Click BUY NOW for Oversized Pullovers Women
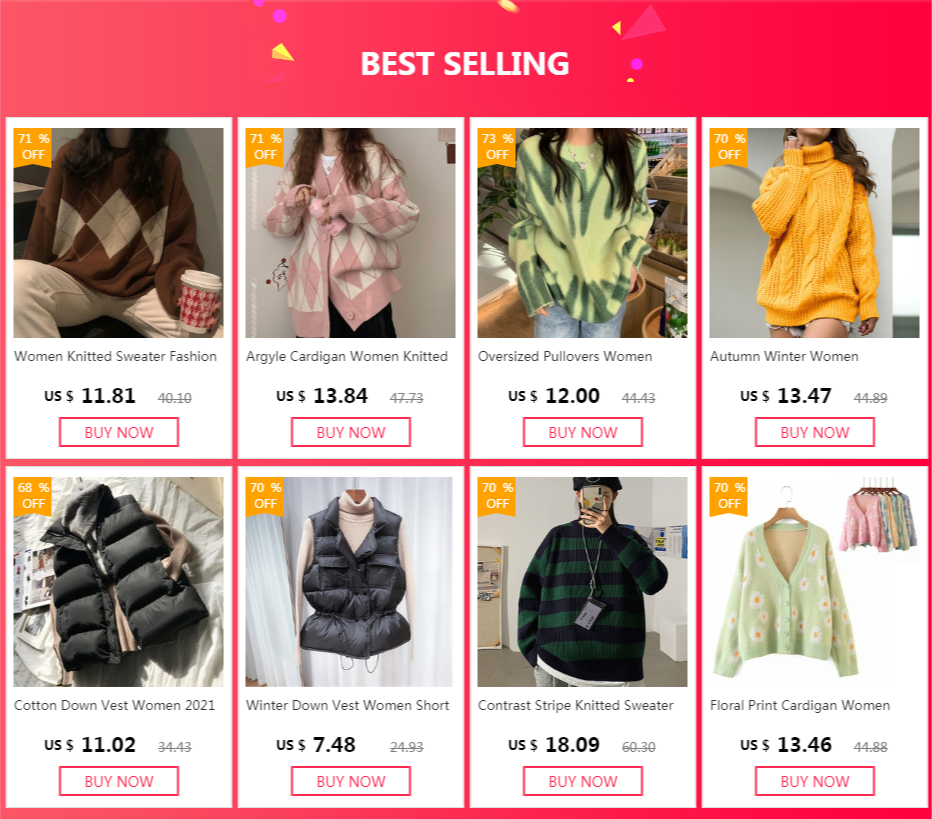Viewport: 932px width, 819px height. tap(583, 432)
